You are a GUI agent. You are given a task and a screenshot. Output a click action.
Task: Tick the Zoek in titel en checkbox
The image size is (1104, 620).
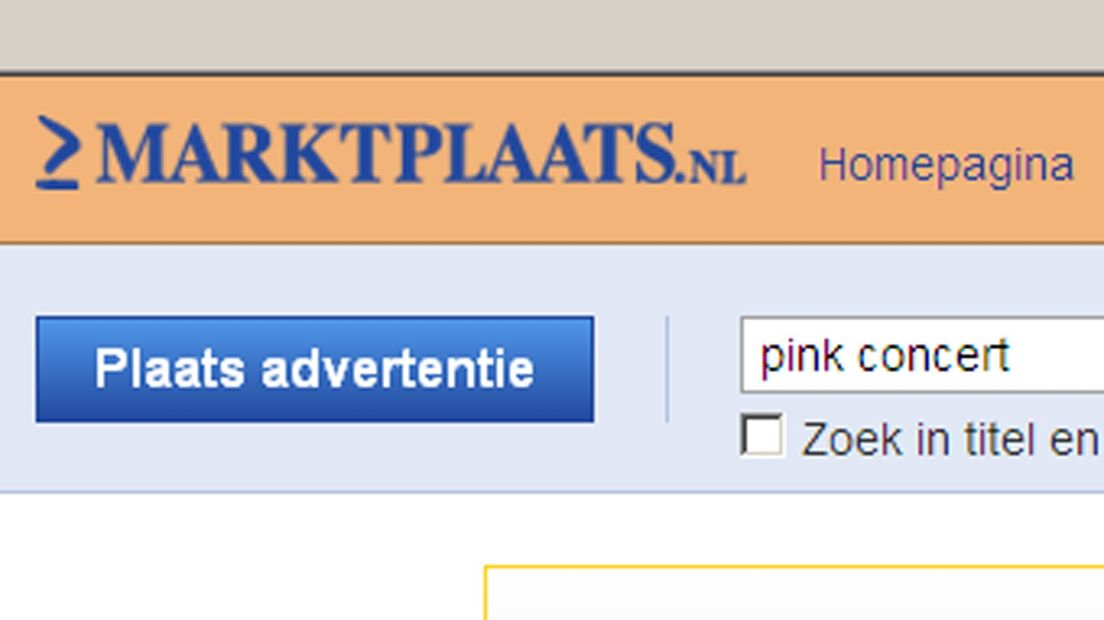pos(762,435)
